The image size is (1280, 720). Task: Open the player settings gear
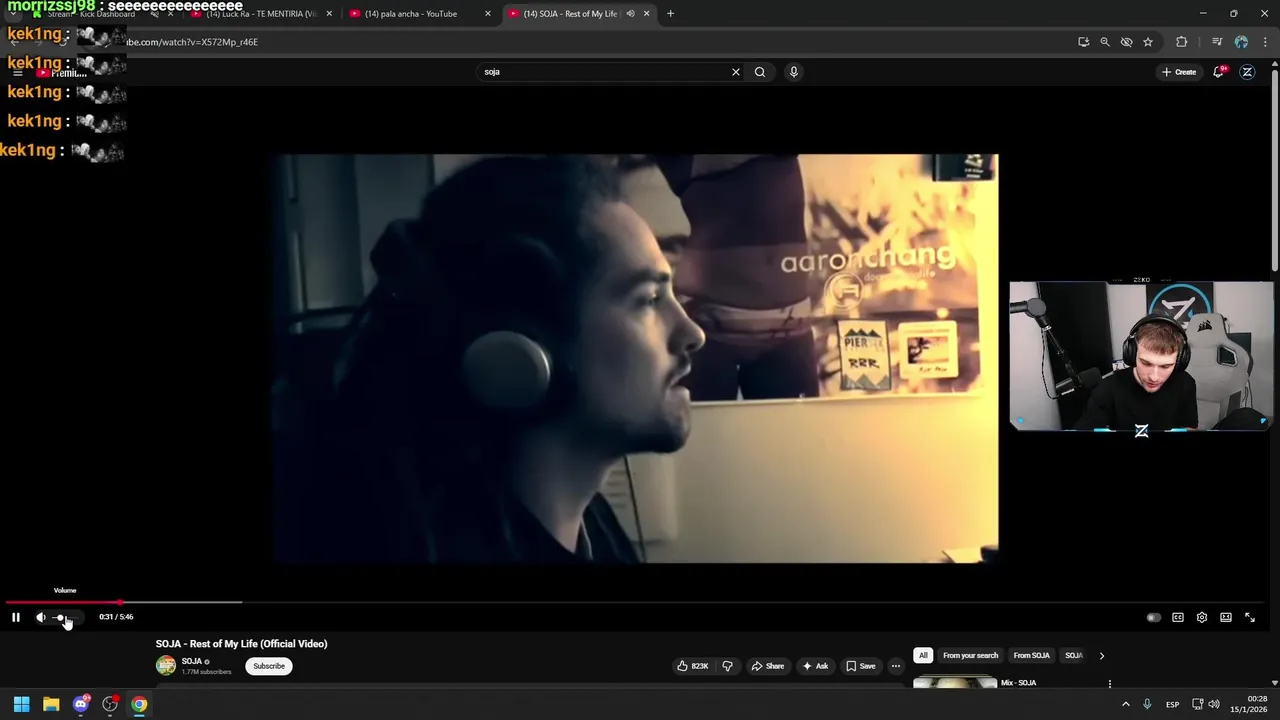pos(1202,618)
